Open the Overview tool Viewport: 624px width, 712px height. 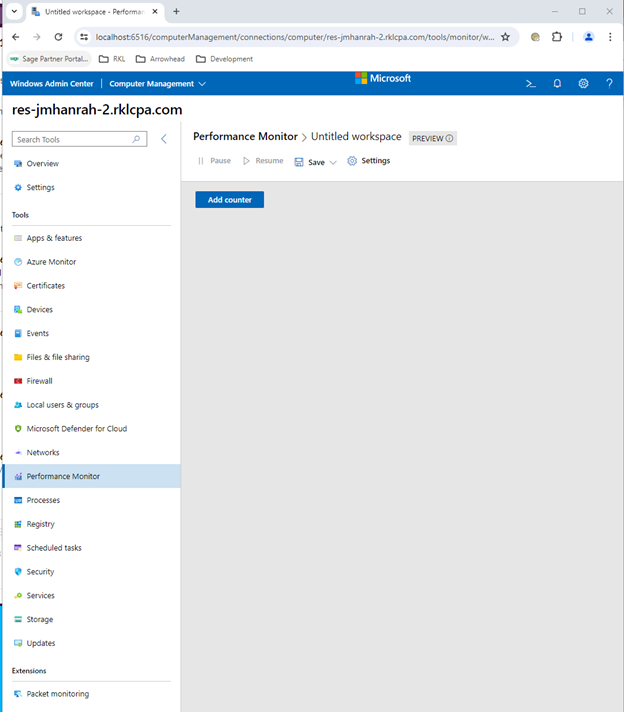[x=92, y=163]
